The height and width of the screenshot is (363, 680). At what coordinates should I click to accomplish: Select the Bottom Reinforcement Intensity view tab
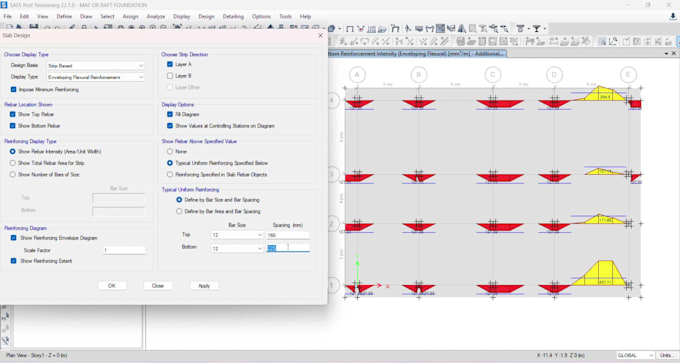pyautogui.click(x=417, y=53)
